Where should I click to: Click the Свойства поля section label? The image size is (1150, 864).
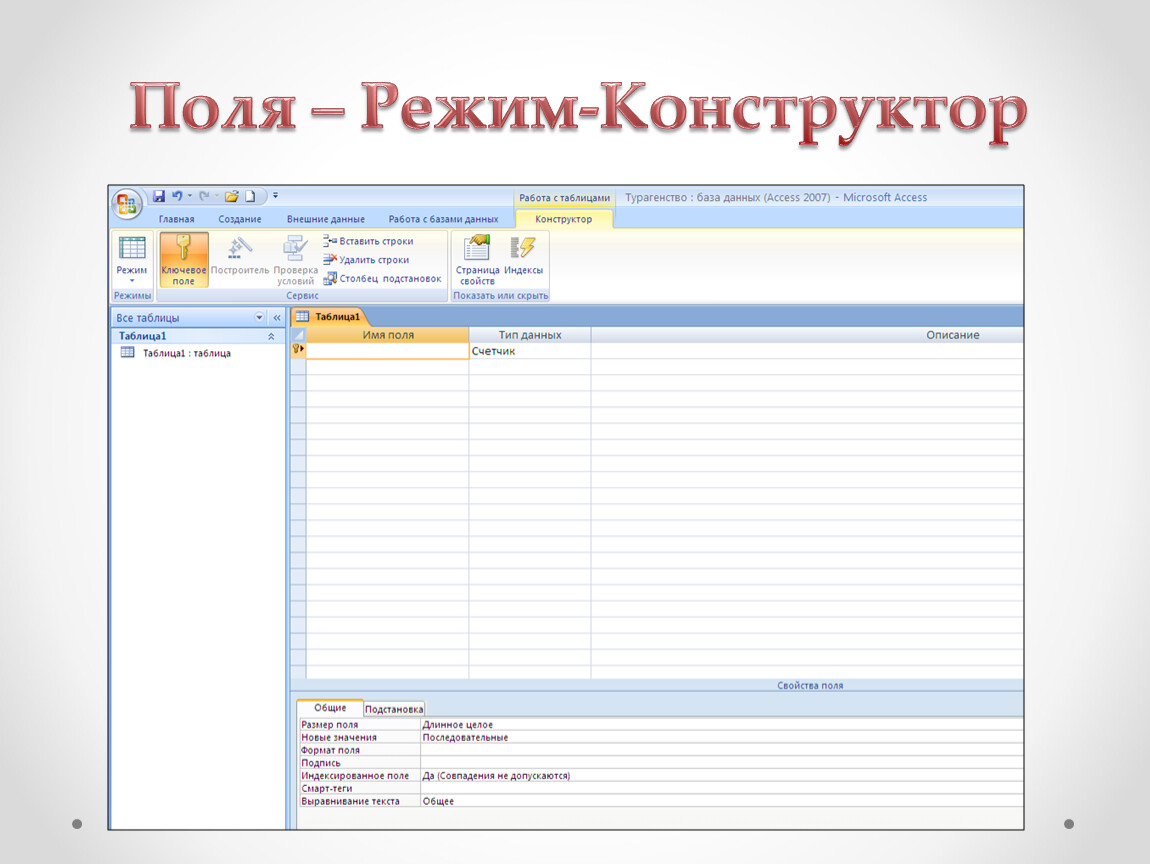[x=810, y=686]
